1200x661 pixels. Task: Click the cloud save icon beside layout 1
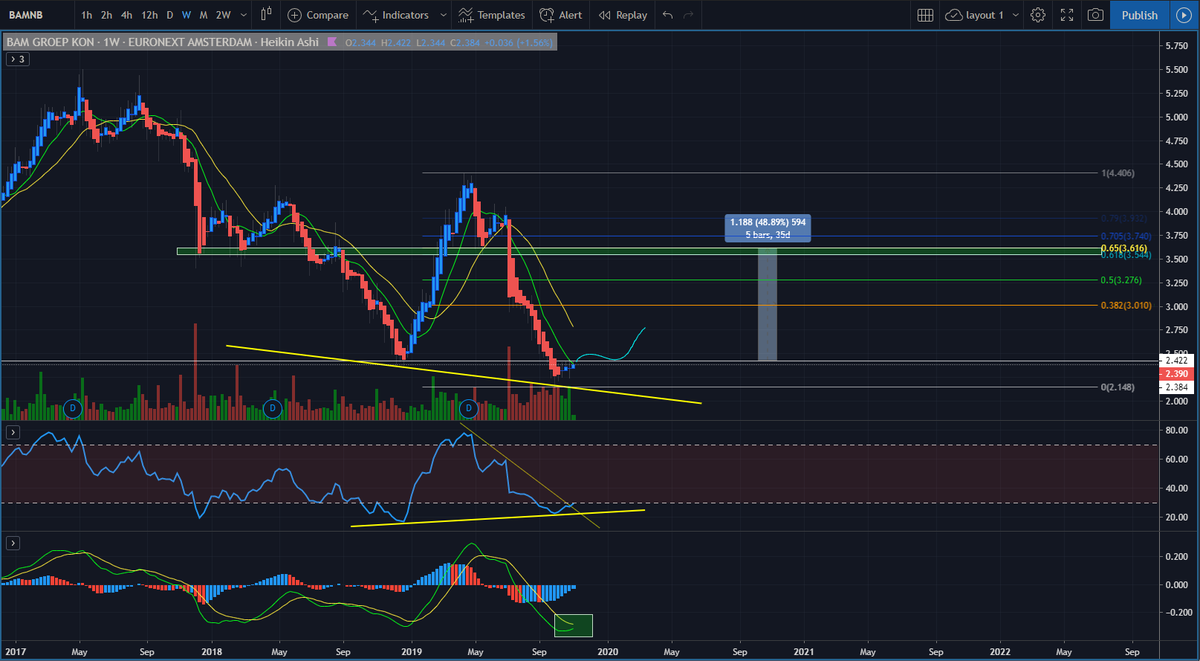(x=953, y=15)
